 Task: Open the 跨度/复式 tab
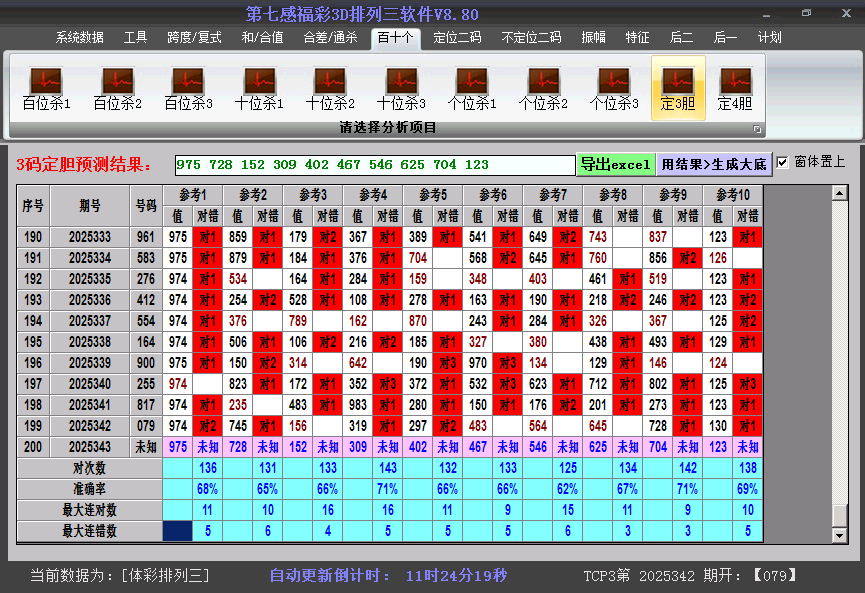tap(194, 38)
